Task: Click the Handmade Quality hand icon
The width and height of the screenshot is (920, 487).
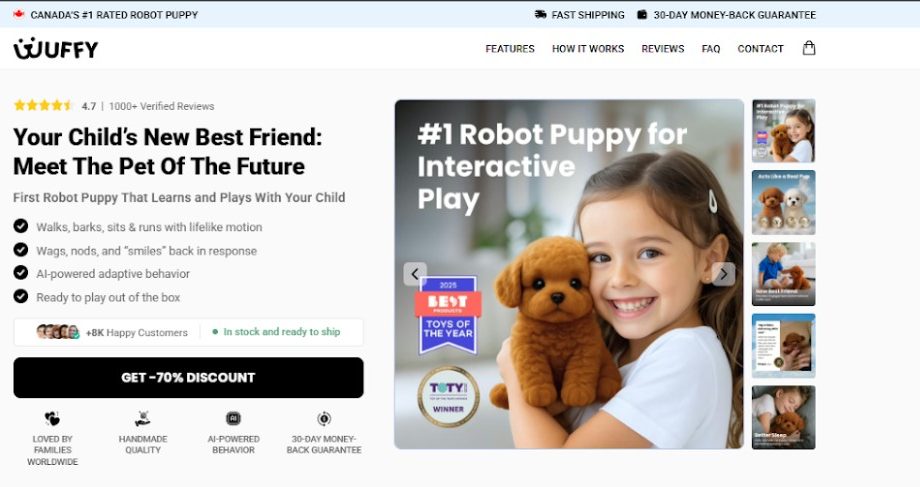Action: [143, 418]
